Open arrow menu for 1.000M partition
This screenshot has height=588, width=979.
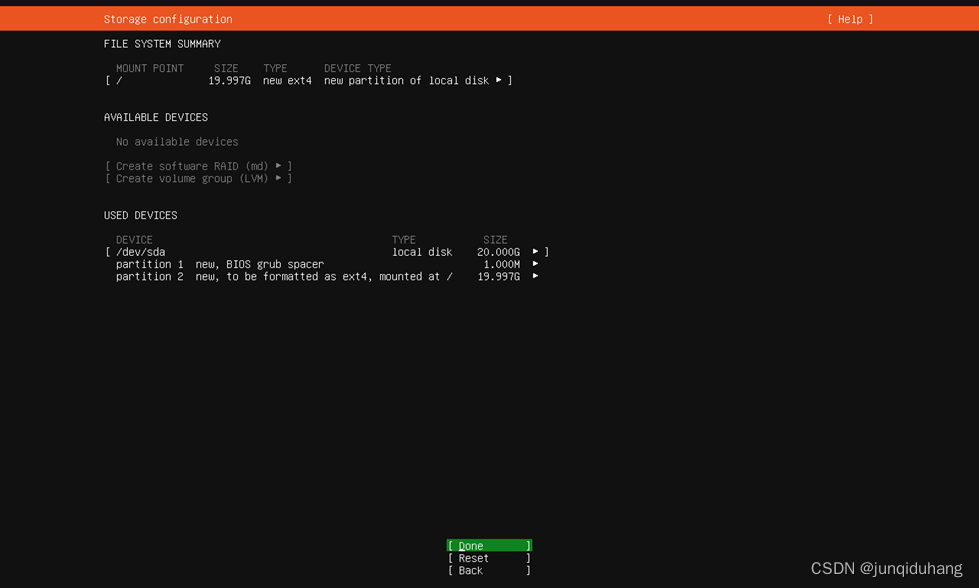pos(536,265)
